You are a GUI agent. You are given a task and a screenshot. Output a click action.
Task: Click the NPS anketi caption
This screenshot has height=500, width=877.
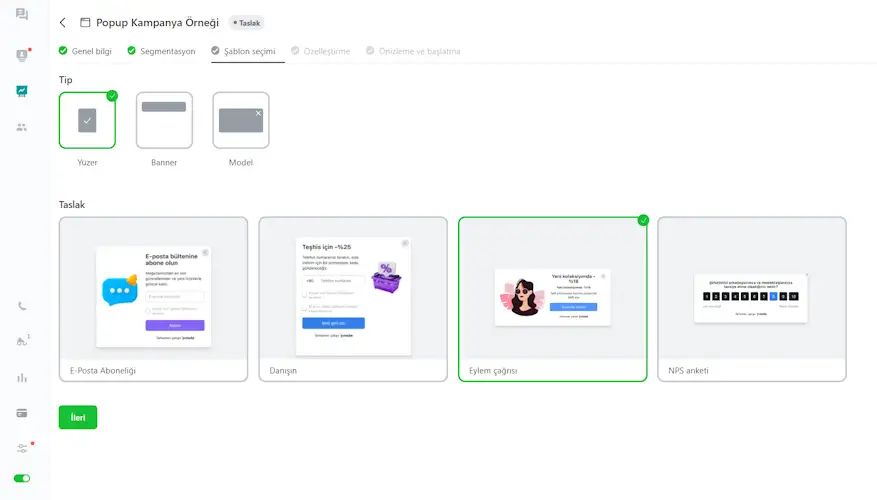pos(688,370)
